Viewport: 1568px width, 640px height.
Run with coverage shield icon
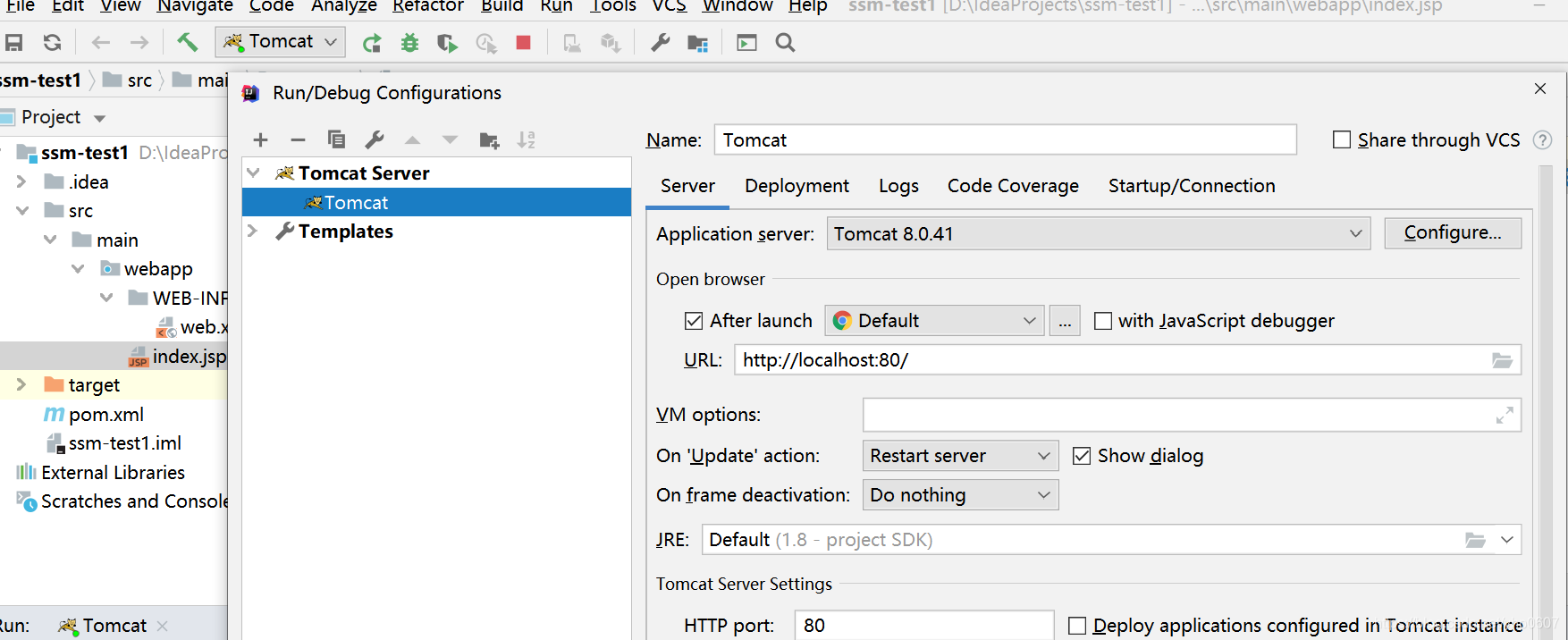coord(447,42)
